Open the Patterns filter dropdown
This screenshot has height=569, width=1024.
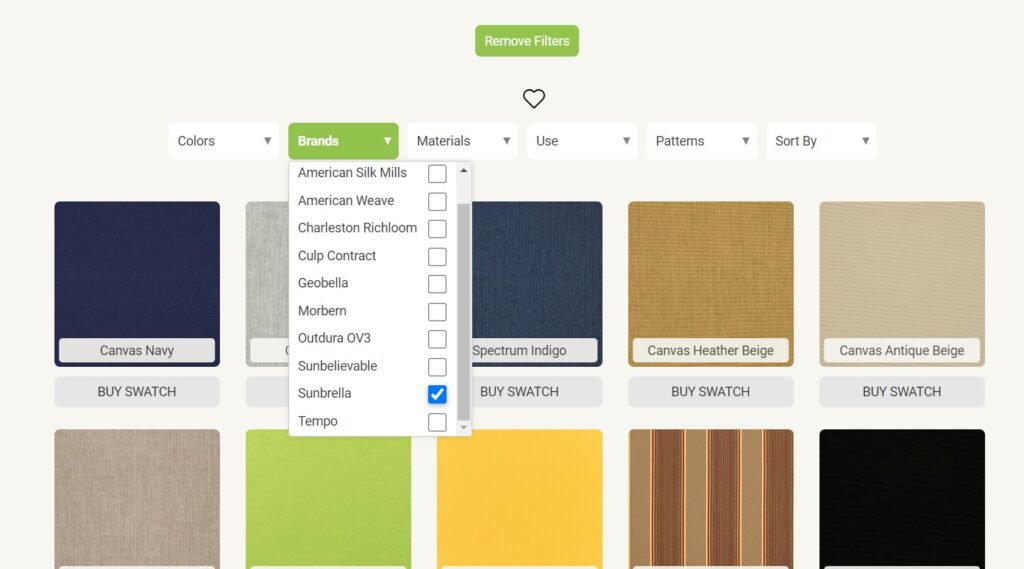coord(701,141)
